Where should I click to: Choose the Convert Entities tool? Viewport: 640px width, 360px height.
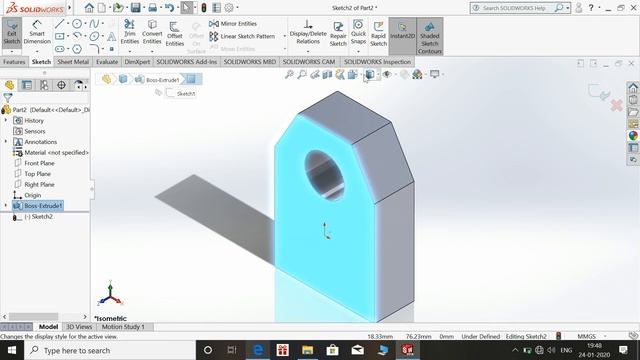[152, 32]
